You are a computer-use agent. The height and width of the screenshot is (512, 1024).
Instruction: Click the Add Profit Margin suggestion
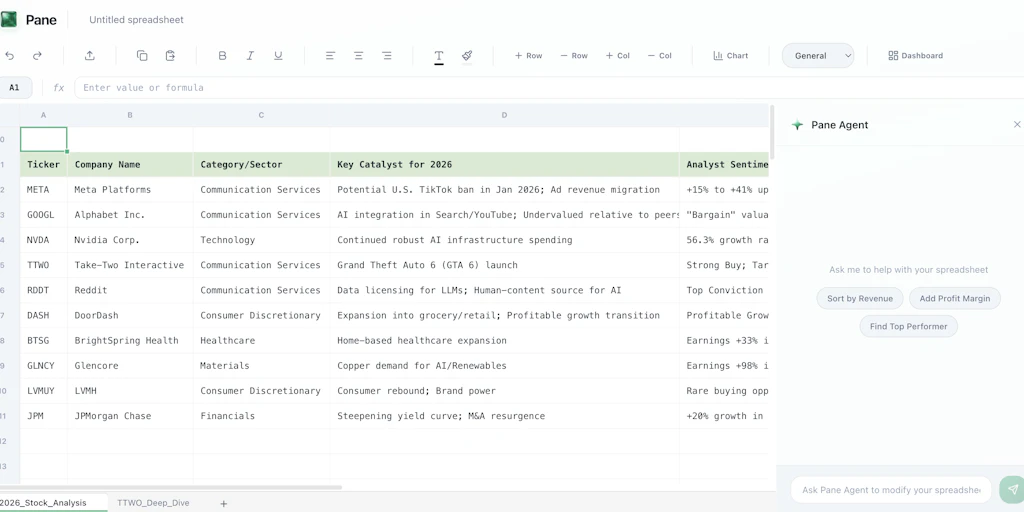tap(955, 298)
